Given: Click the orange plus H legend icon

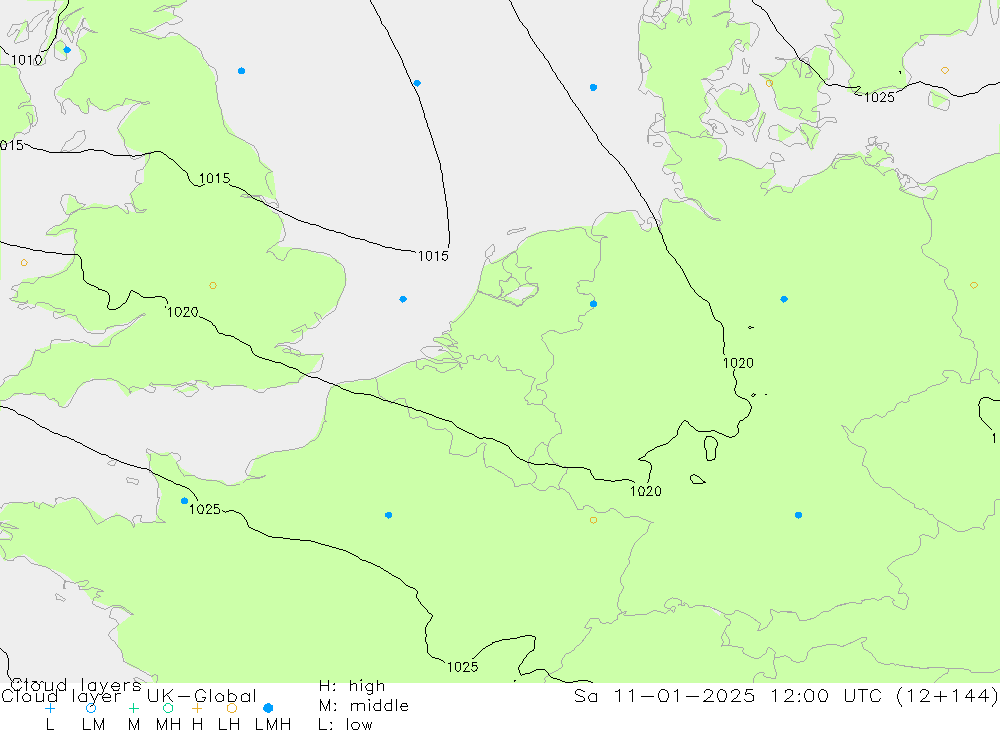Looking at the screenshot, I should pyautogui.click(x=197, y=708).
